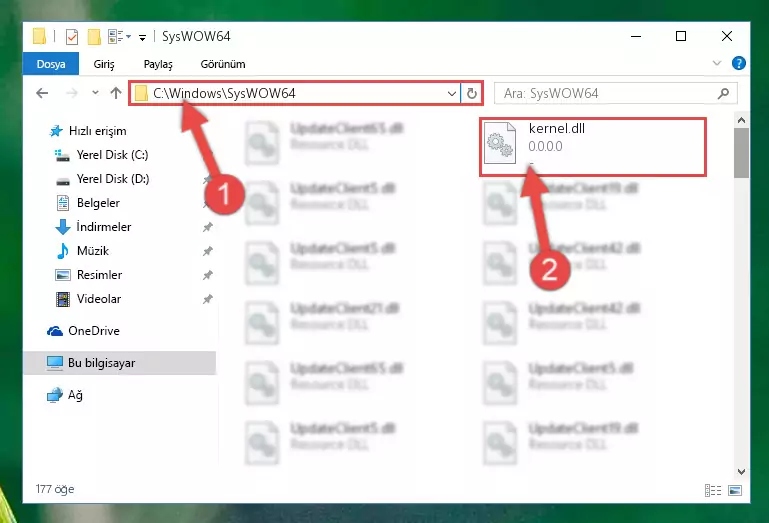Viewport: 769px width, 523px height.
Task: Minimize the SysWOW64 window
Action: click(x=636, y=36)
